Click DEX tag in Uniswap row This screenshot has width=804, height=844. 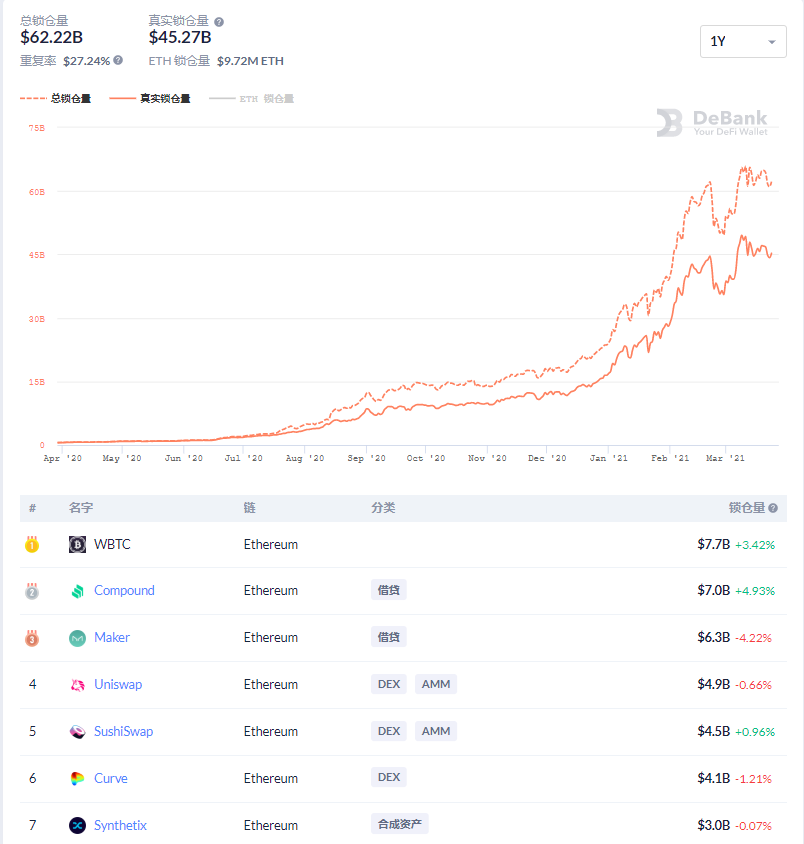click(389, 684)
